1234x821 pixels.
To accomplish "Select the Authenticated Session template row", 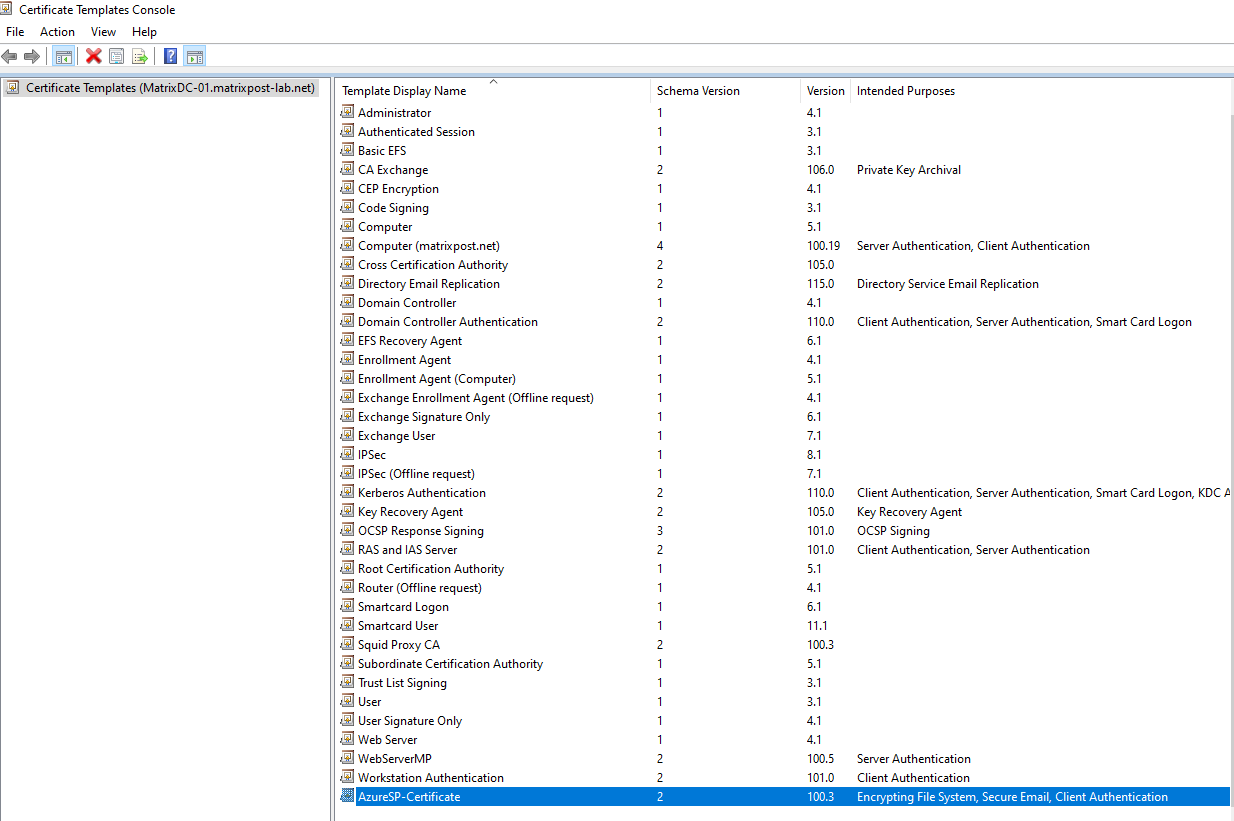I will click(784, 132).
